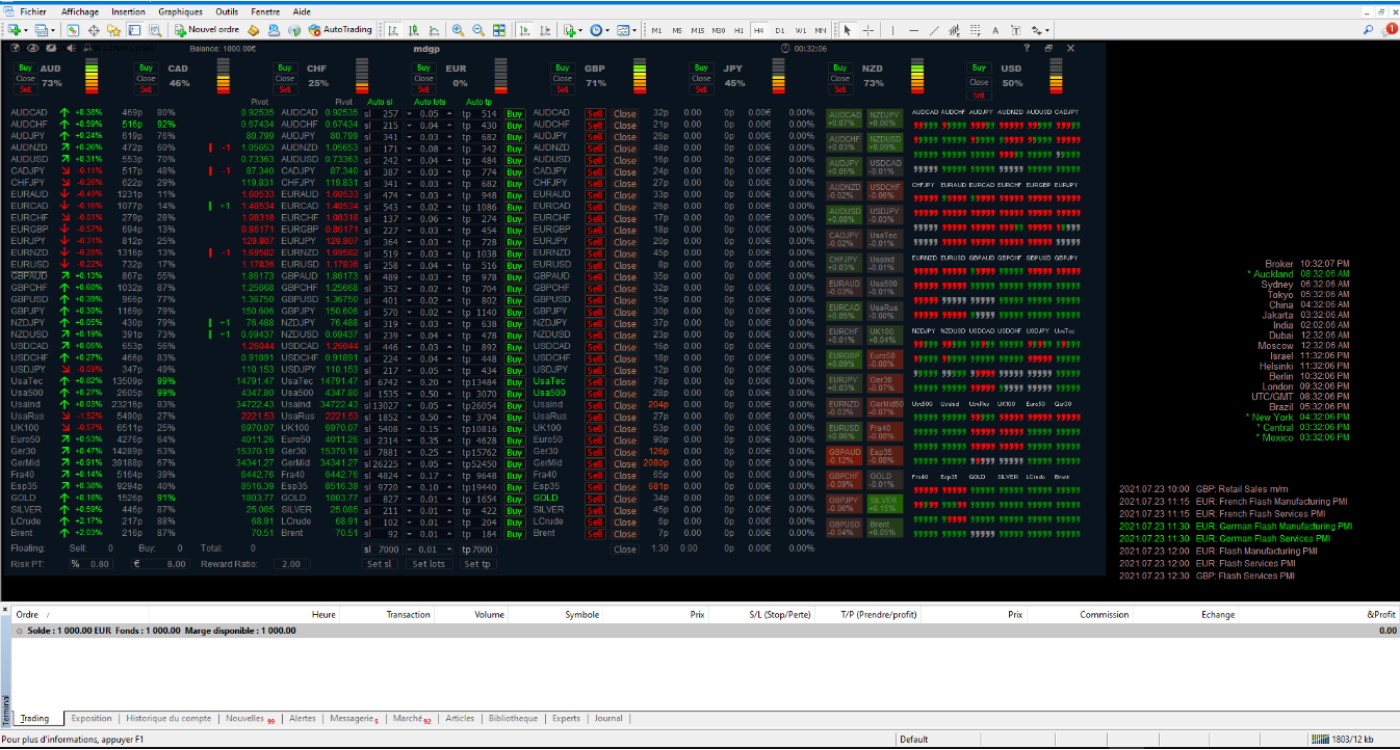Select the draw trendline tool
The width and height of the screenshot is (1400, 750).
click(935, 30)
